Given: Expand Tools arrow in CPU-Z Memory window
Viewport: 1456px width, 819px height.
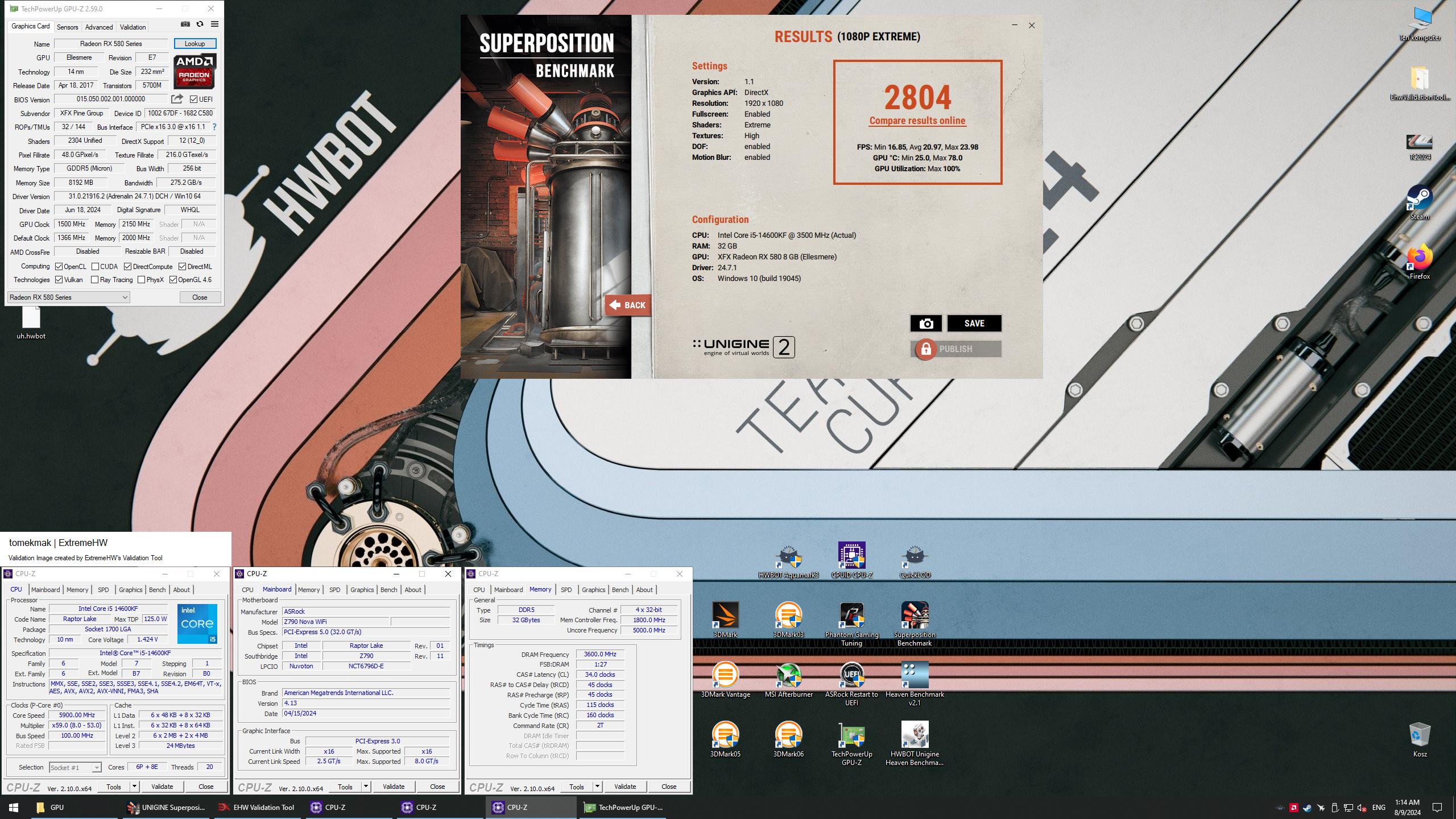Looking at the screenshot, I should tap(597, 787).
